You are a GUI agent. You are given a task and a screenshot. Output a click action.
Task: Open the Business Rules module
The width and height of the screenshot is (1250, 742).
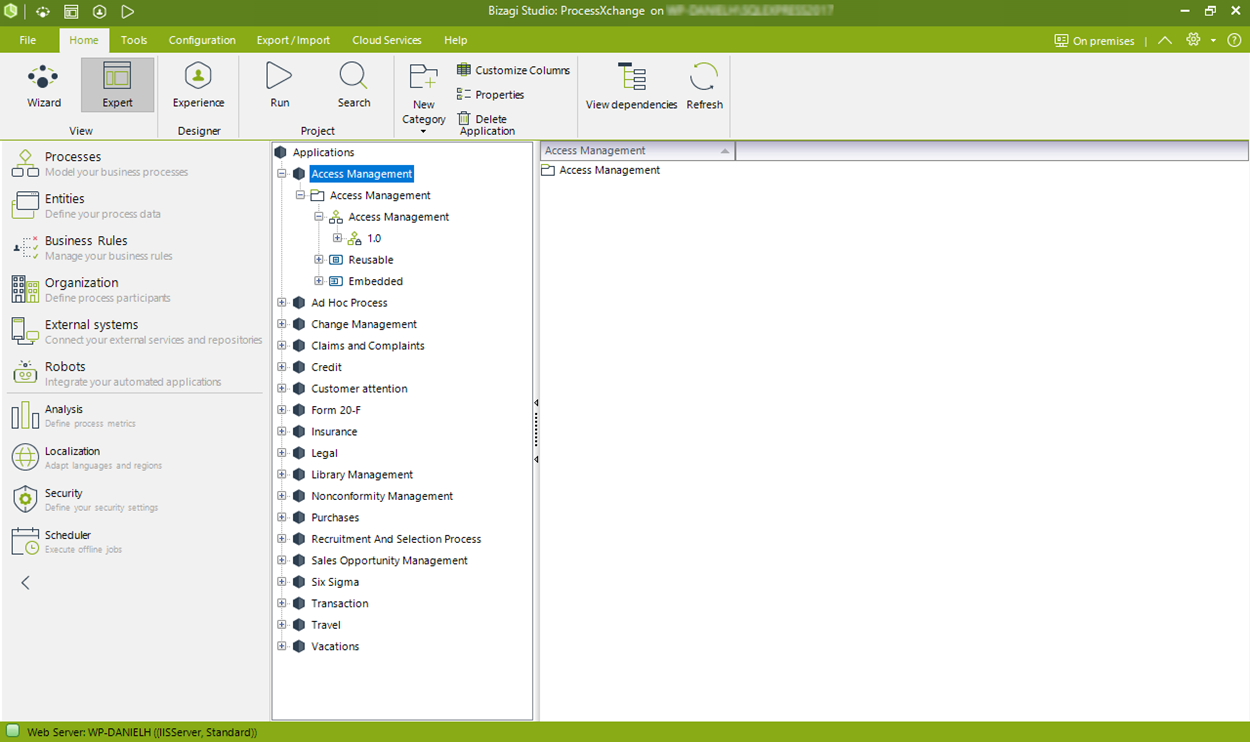coord(136,247)
